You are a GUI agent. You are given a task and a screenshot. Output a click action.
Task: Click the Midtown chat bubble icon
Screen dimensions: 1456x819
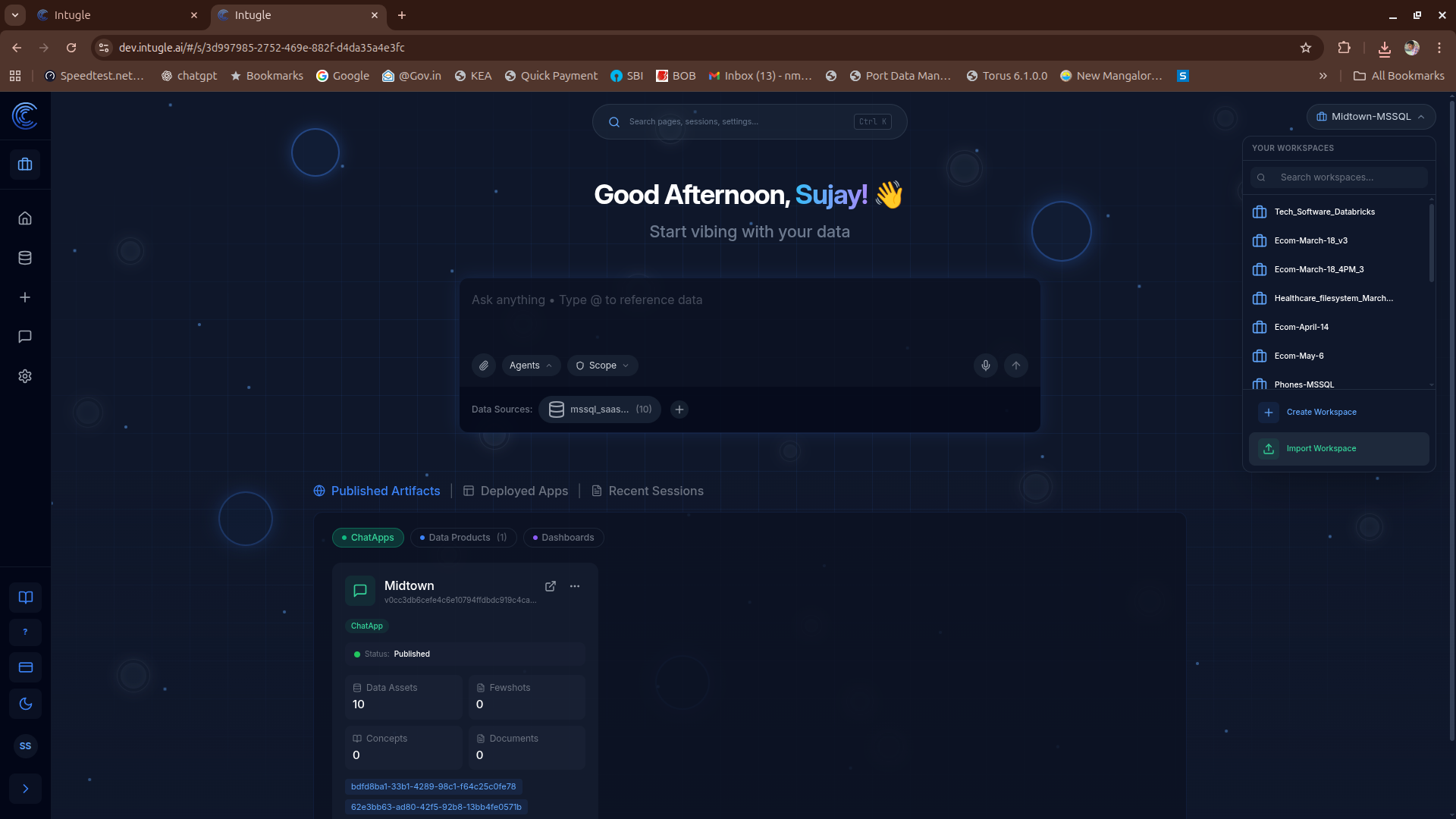(x=360, y=591)
